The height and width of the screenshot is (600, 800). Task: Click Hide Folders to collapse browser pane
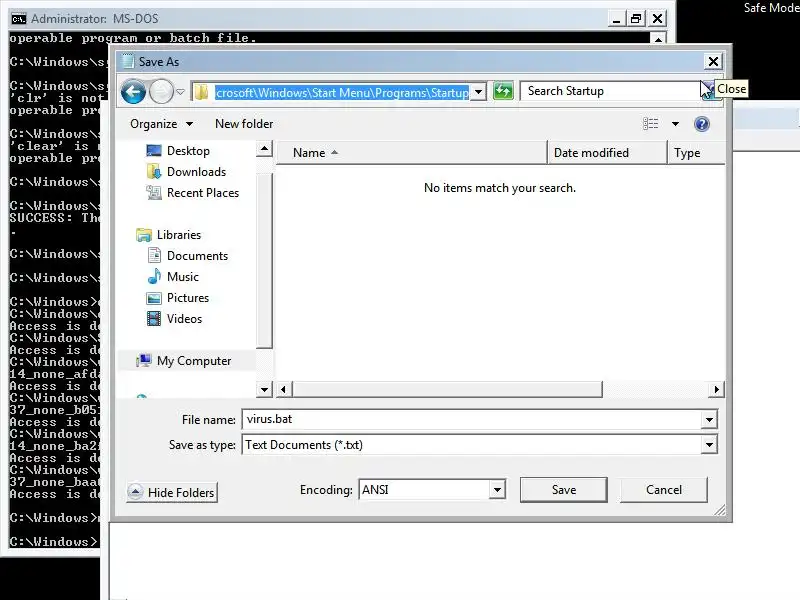point(172,492)
